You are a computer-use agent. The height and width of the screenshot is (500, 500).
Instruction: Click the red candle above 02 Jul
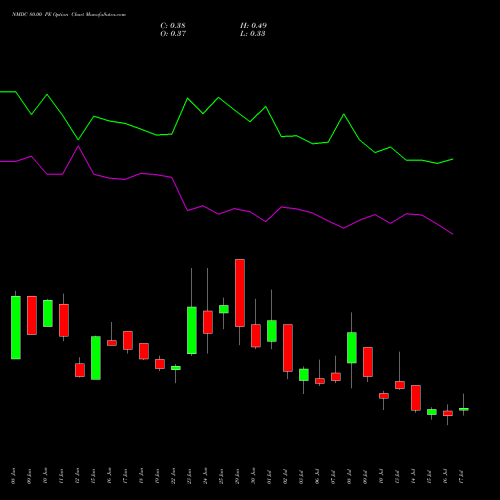(x=288, y=348)
